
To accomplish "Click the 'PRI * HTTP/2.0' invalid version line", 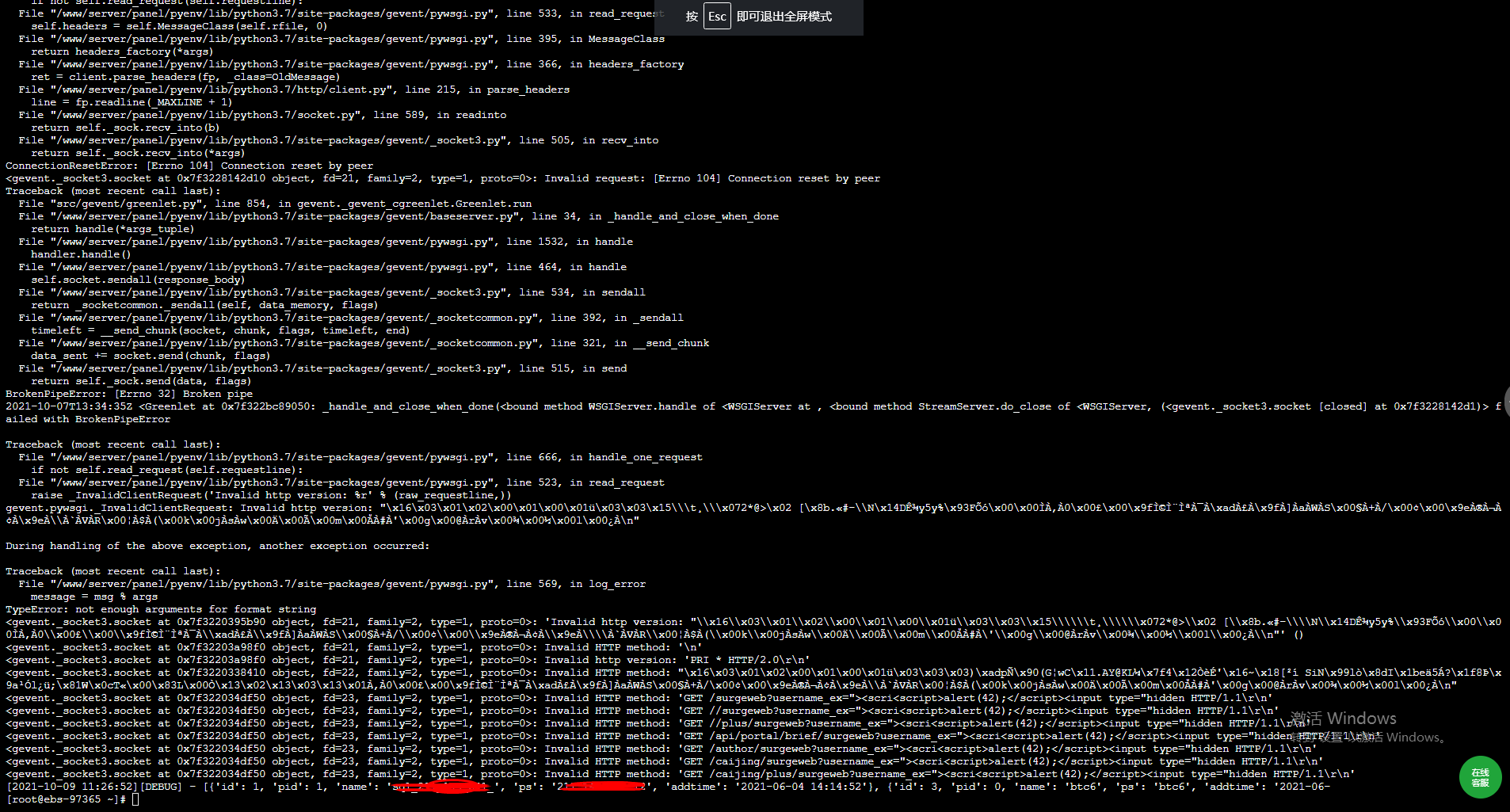I will (408, 660).
